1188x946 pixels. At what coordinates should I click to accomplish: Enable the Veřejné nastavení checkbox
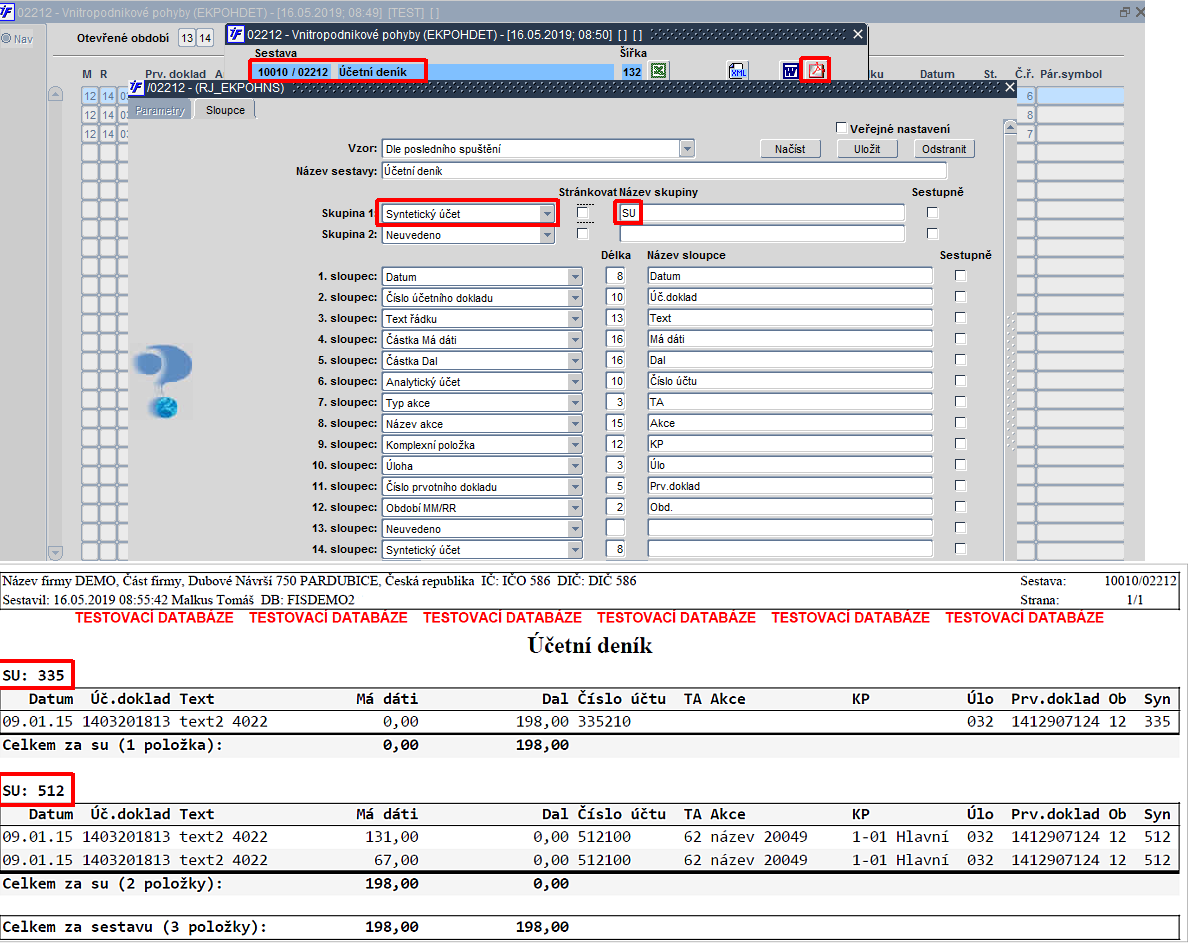point(841,128)
